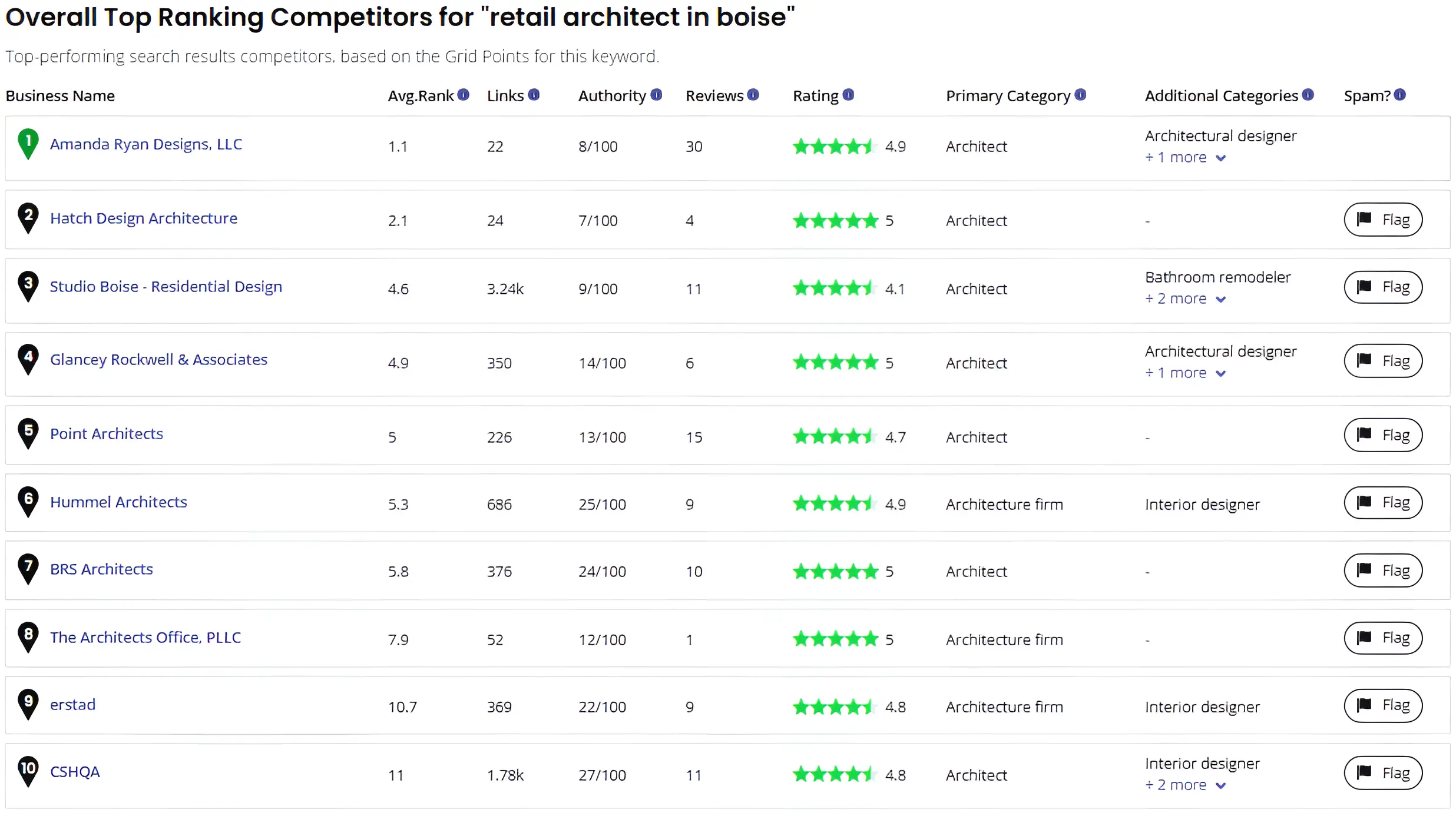Click the rank 4 map pin
This screenshot has height=816, width=1456.
coord(28,359)
